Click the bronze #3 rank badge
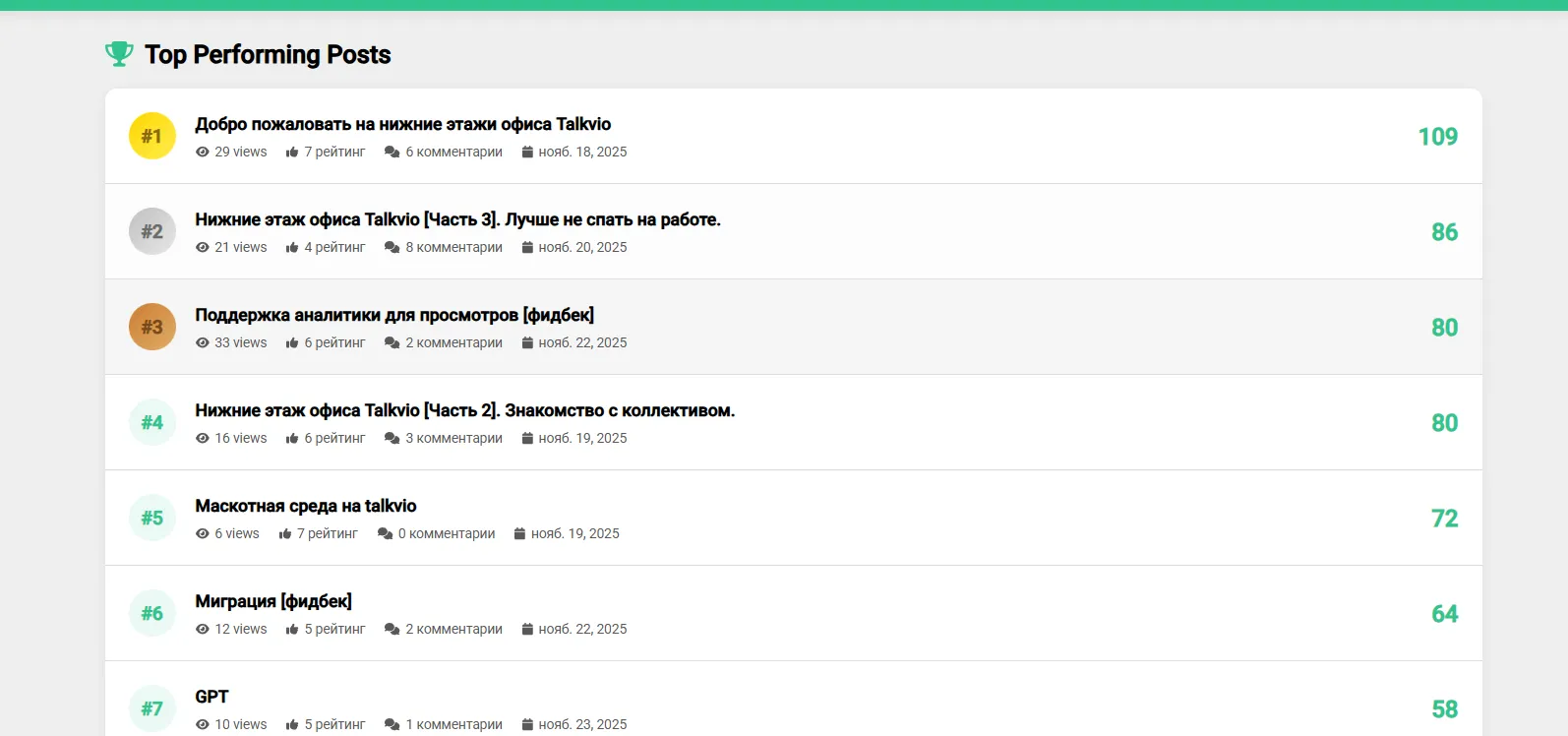Image resolution: width=1568 pixels, height=736 pixels. 152,327
